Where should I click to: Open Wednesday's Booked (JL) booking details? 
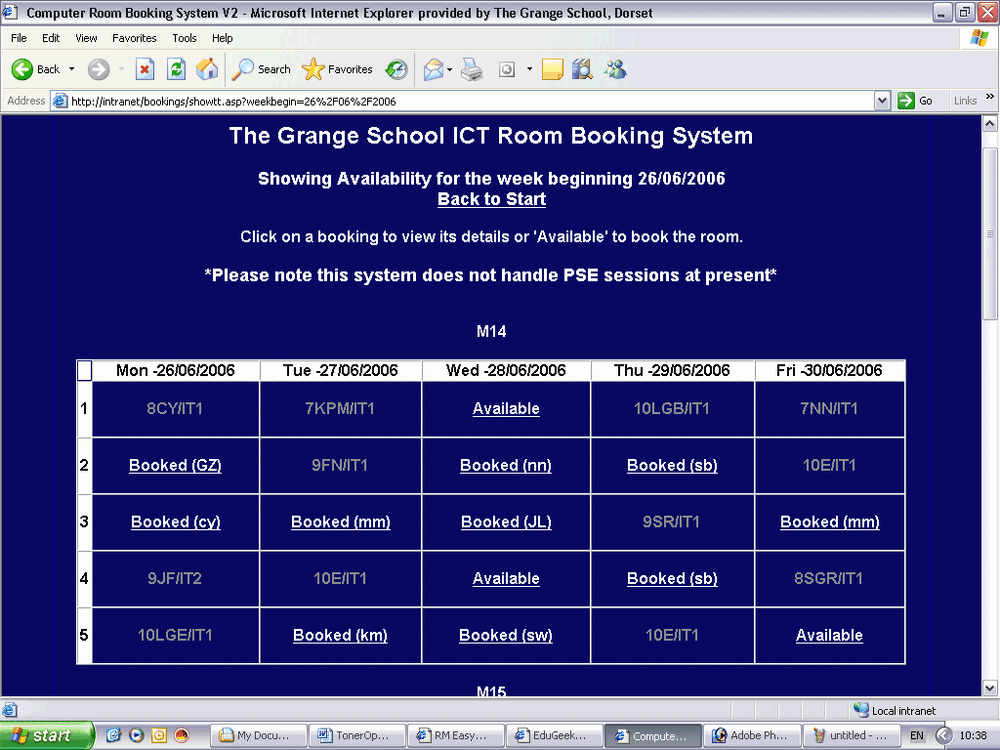pyautogui.click(x=506, y=522)
